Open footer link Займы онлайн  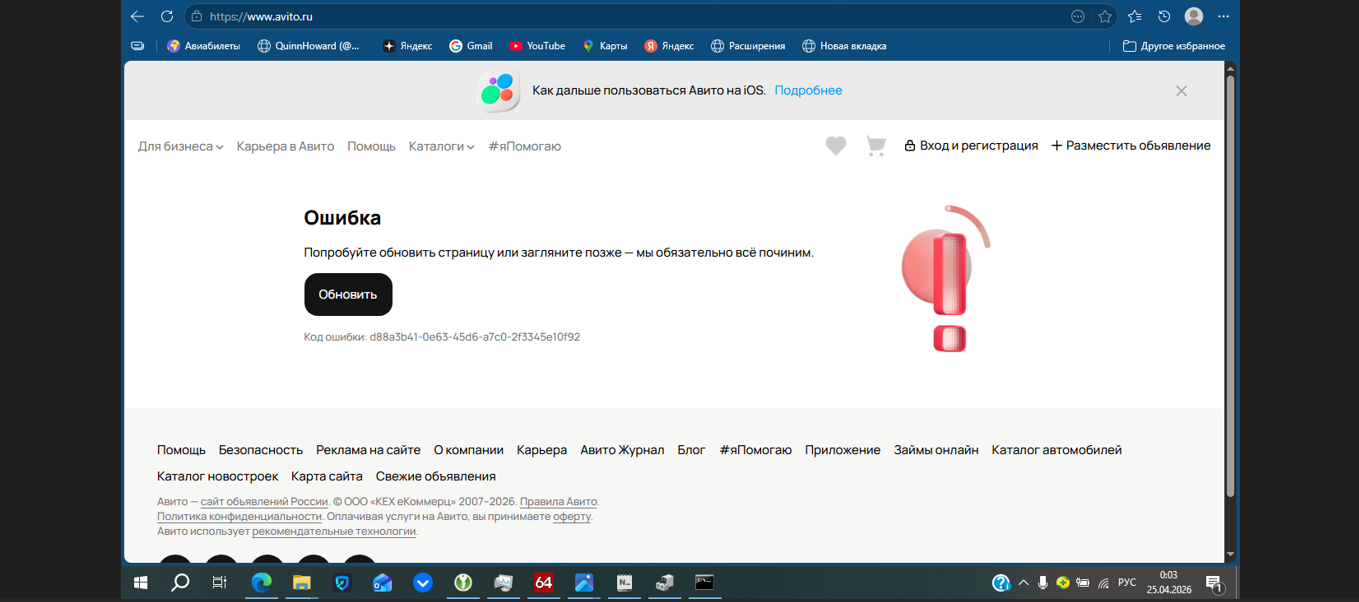pyautogui.click(x=936, y=450)
